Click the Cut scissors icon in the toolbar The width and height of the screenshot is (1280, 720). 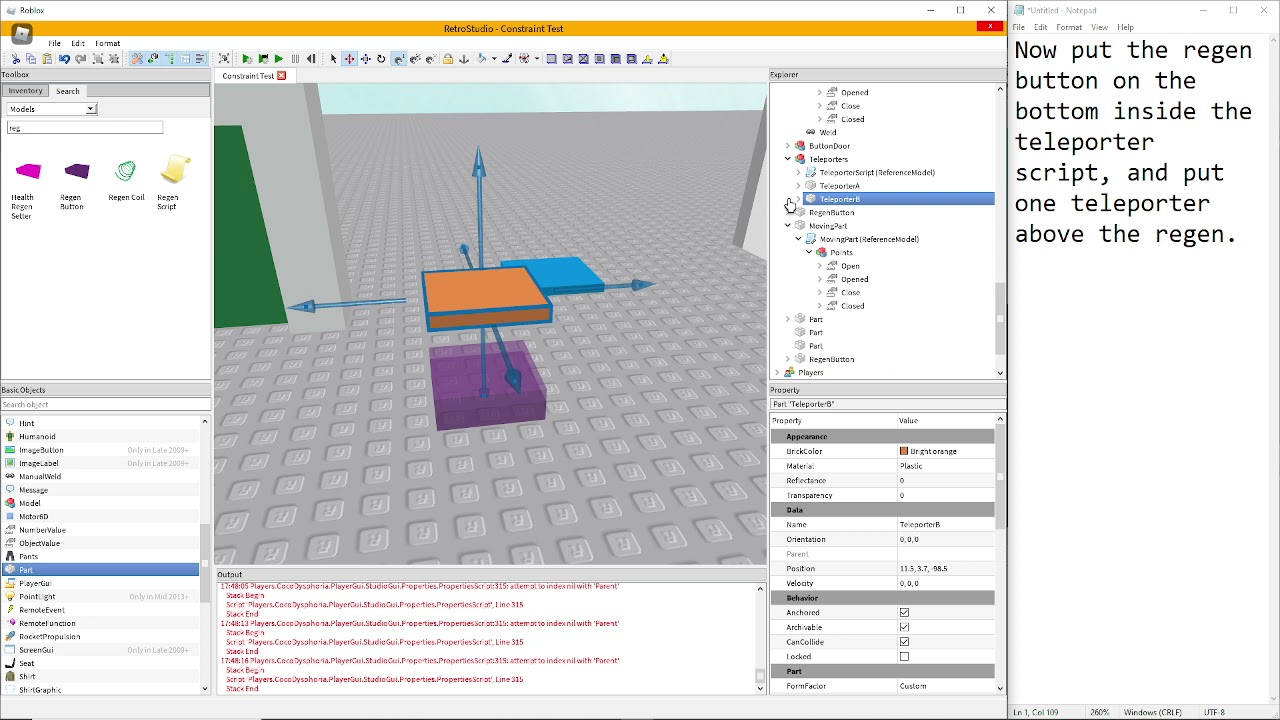click(16, 59)
